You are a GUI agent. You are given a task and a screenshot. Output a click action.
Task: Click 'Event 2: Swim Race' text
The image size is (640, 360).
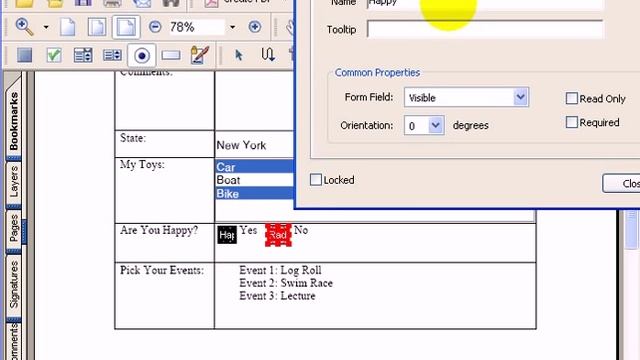(x=286, y=283)
